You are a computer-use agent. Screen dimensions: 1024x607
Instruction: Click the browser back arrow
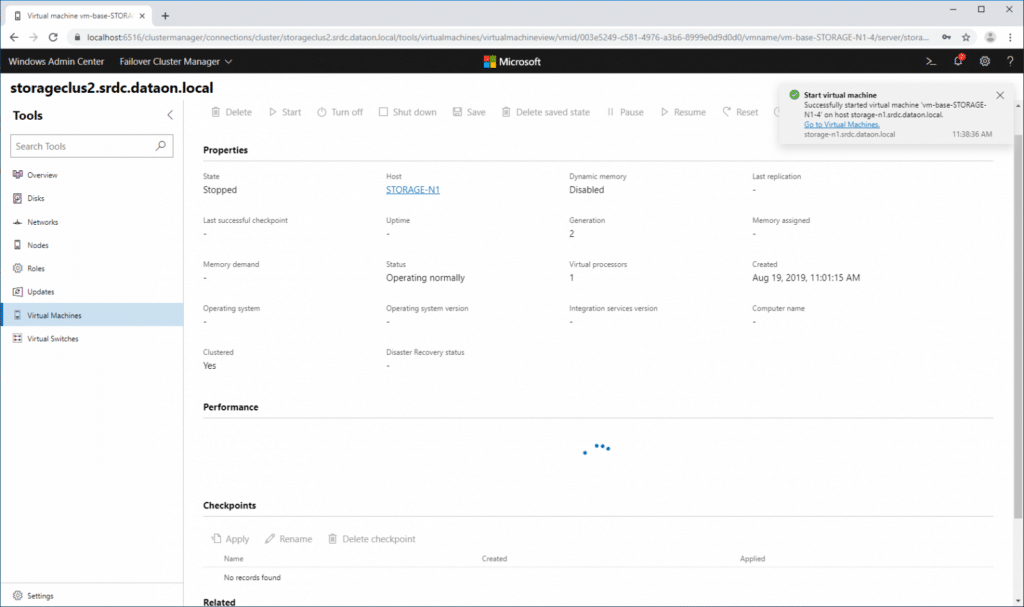[14, 37]
